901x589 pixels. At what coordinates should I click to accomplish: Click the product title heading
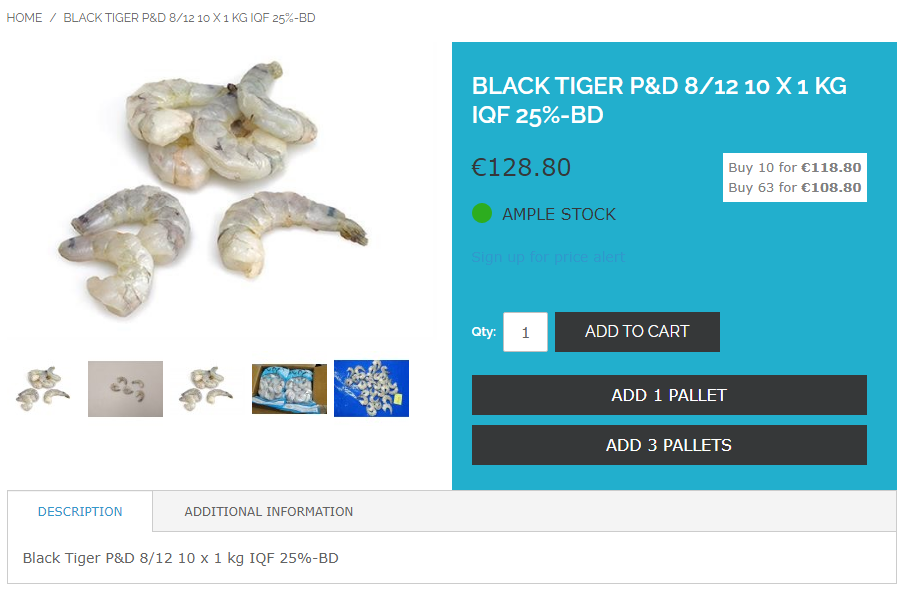(x=659, y=100)
